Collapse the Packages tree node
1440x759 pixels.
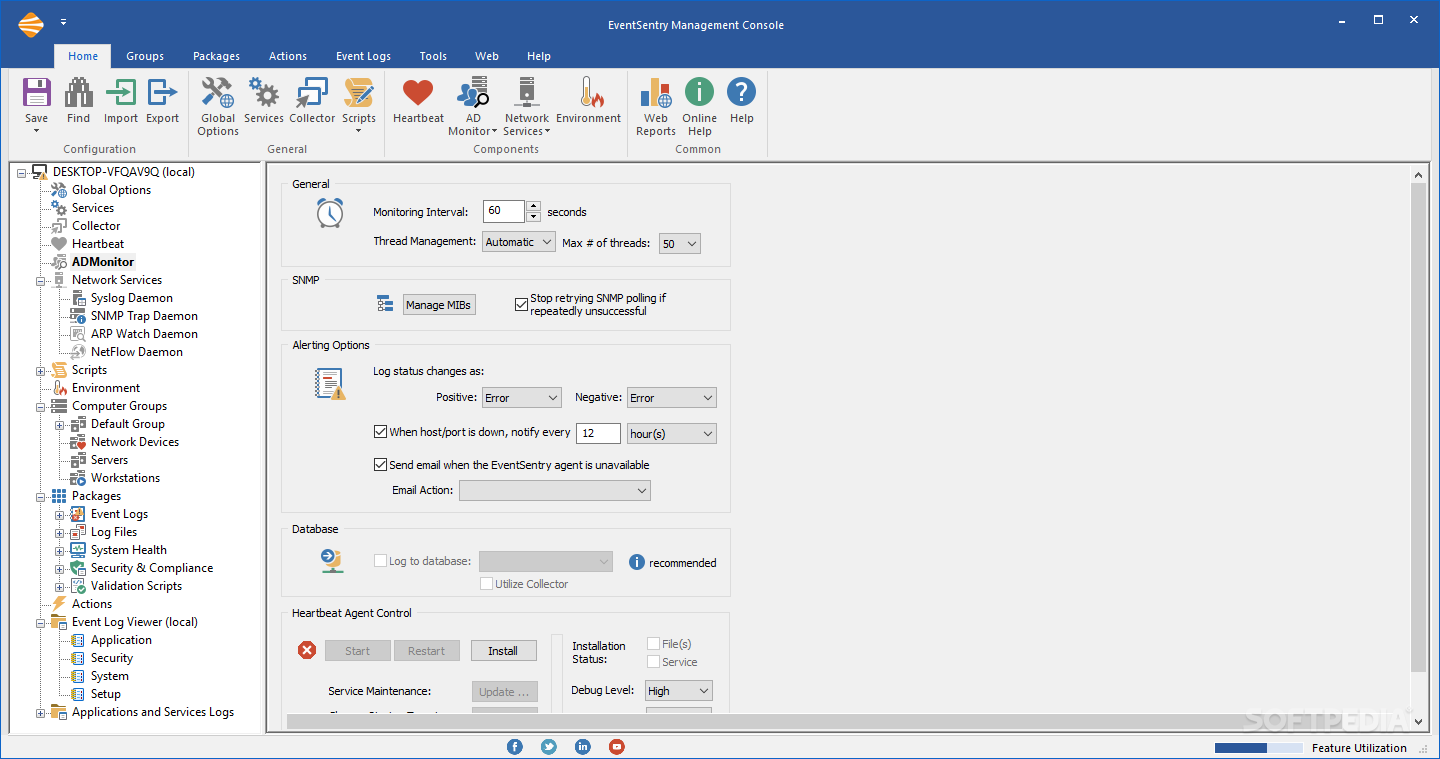pos(41,497)
